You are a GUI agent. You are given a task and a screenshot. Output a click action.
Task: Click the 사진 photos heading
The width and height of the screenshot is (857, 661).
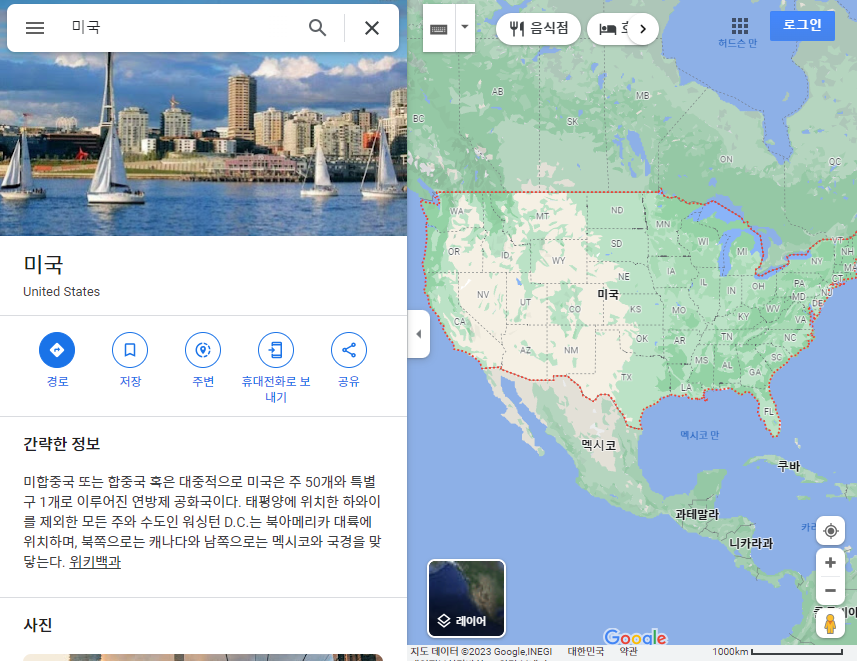click(38, 625)
